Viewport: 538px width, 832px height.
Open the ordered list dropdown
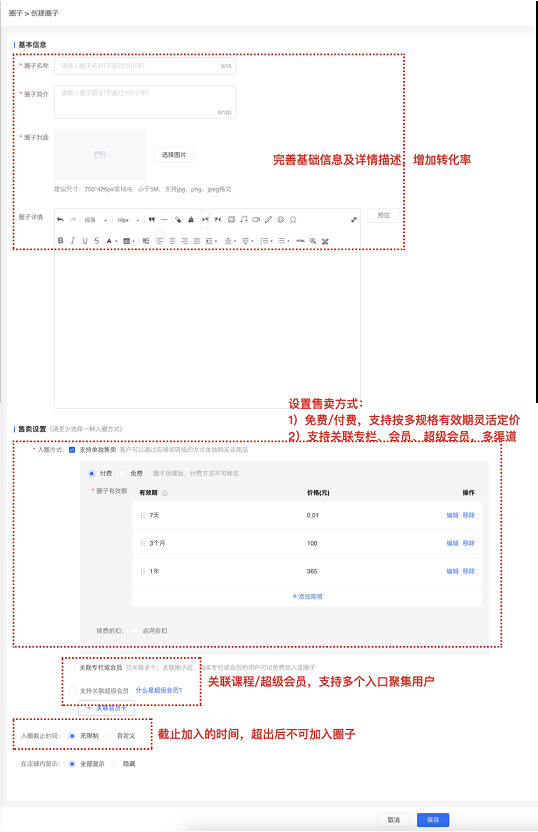(x=266, y=241)
